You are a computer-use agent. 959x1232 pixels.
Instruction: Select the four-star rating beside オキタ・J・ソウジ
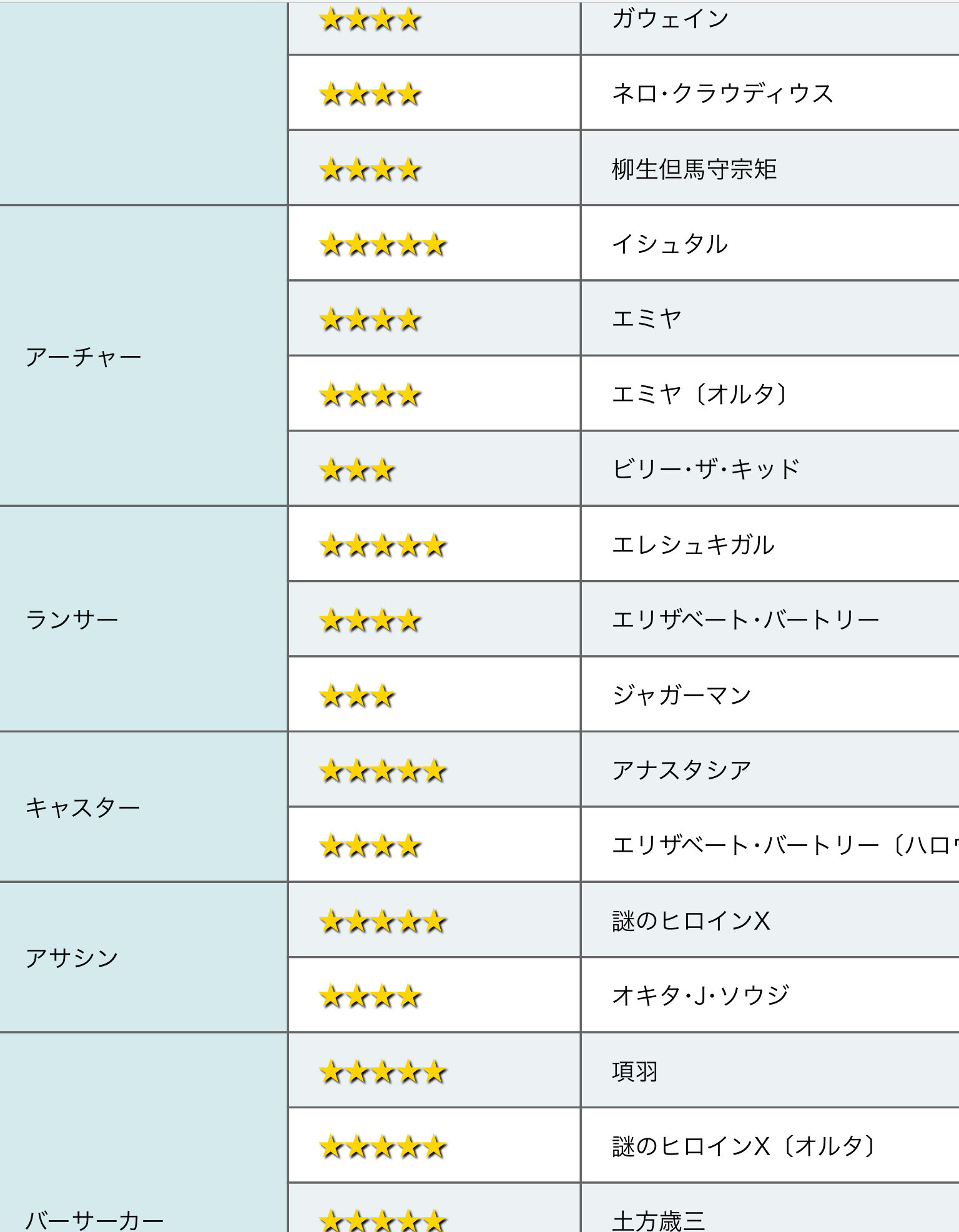coord(370,997)
